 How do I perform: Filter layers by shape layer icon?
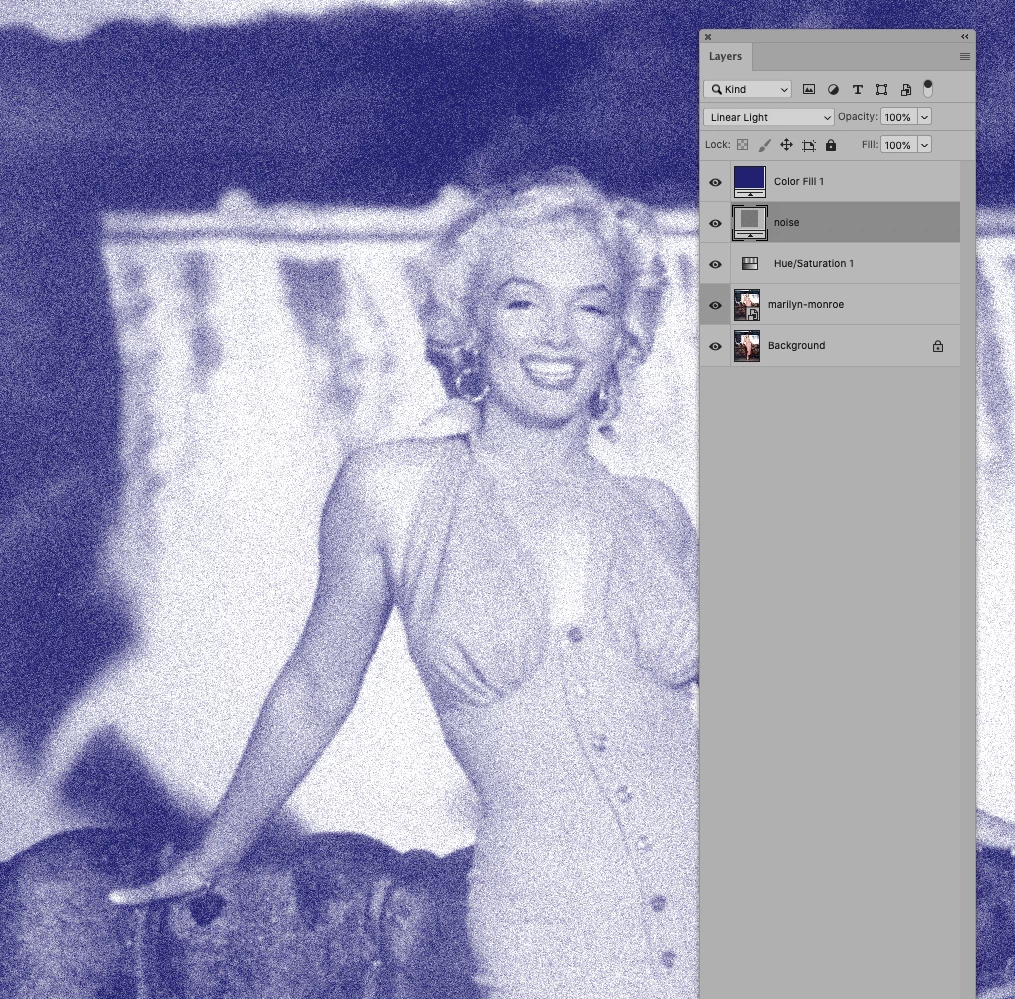tap(881, 89)
